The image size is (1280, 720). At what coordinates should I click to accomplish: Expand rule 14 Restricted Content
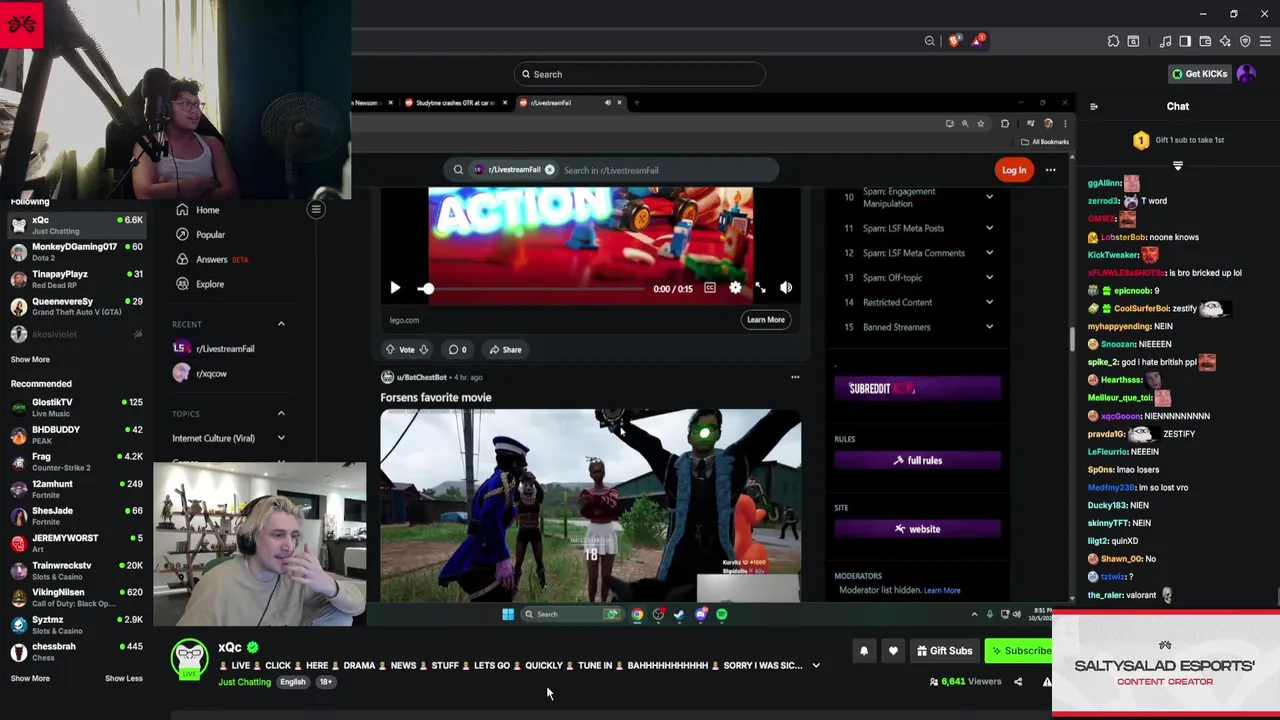click(989, 302)
